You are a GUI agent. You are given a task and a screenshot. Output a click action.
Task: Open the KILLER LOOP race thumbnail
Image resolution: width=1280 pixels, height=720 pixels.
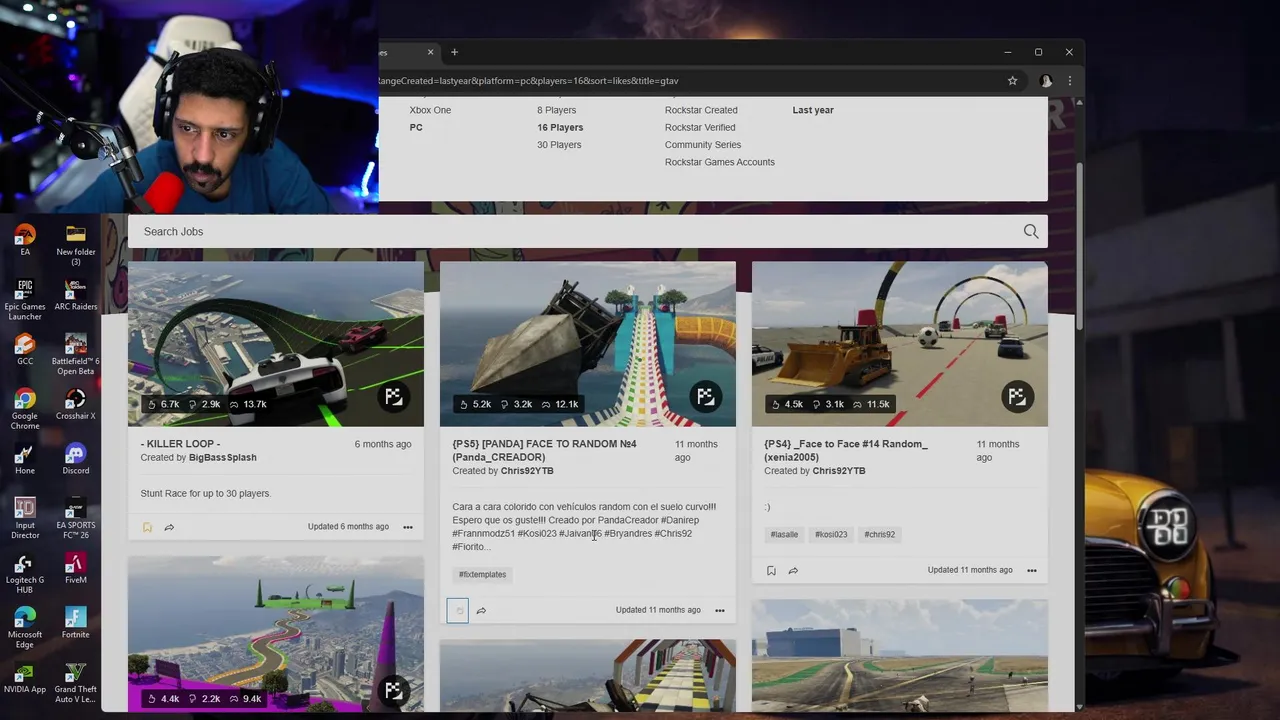[276, 344]
